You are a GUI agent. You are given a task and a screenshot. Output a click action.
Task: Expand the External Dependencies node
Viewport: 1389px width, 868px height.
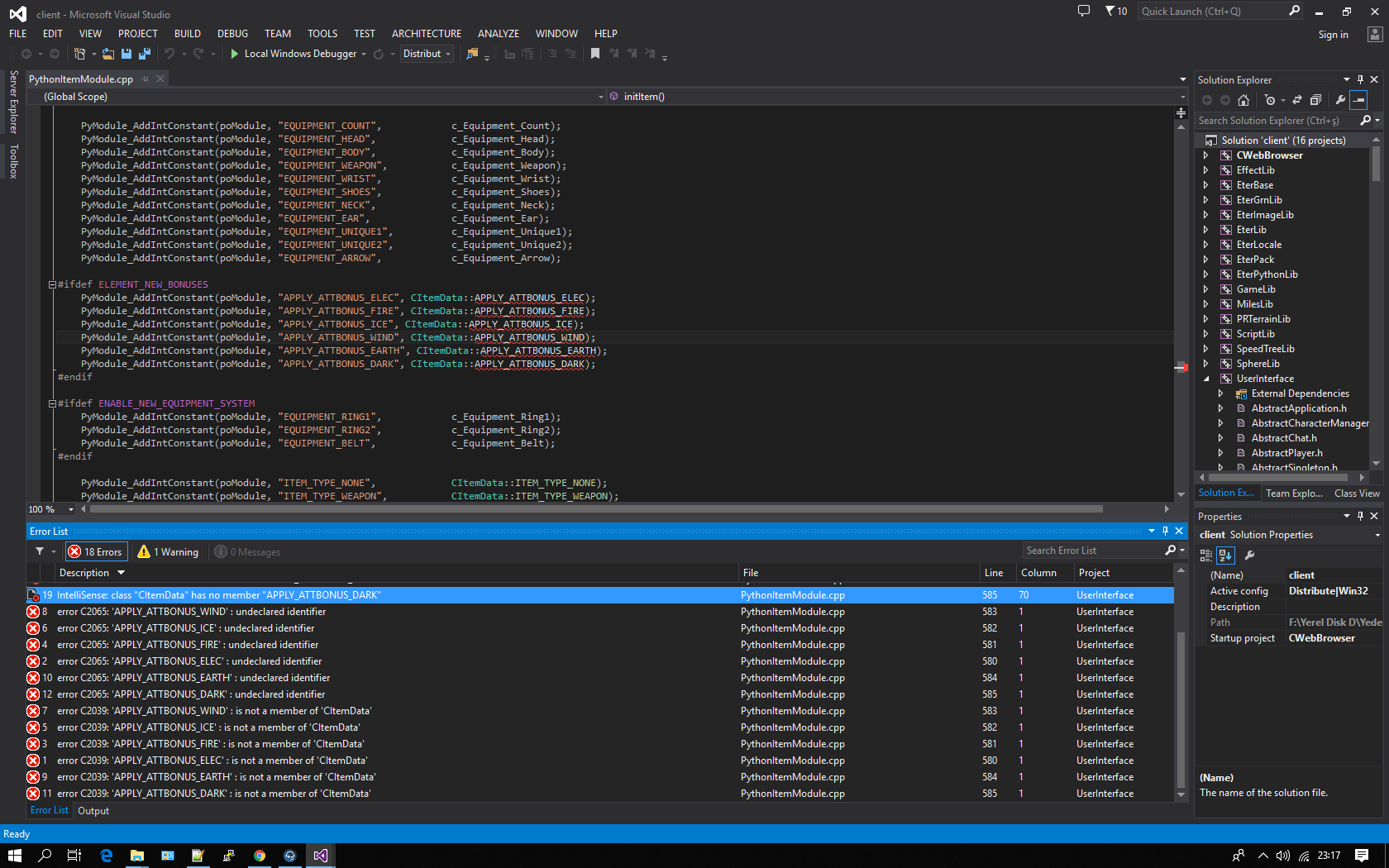pos(1221,393)
